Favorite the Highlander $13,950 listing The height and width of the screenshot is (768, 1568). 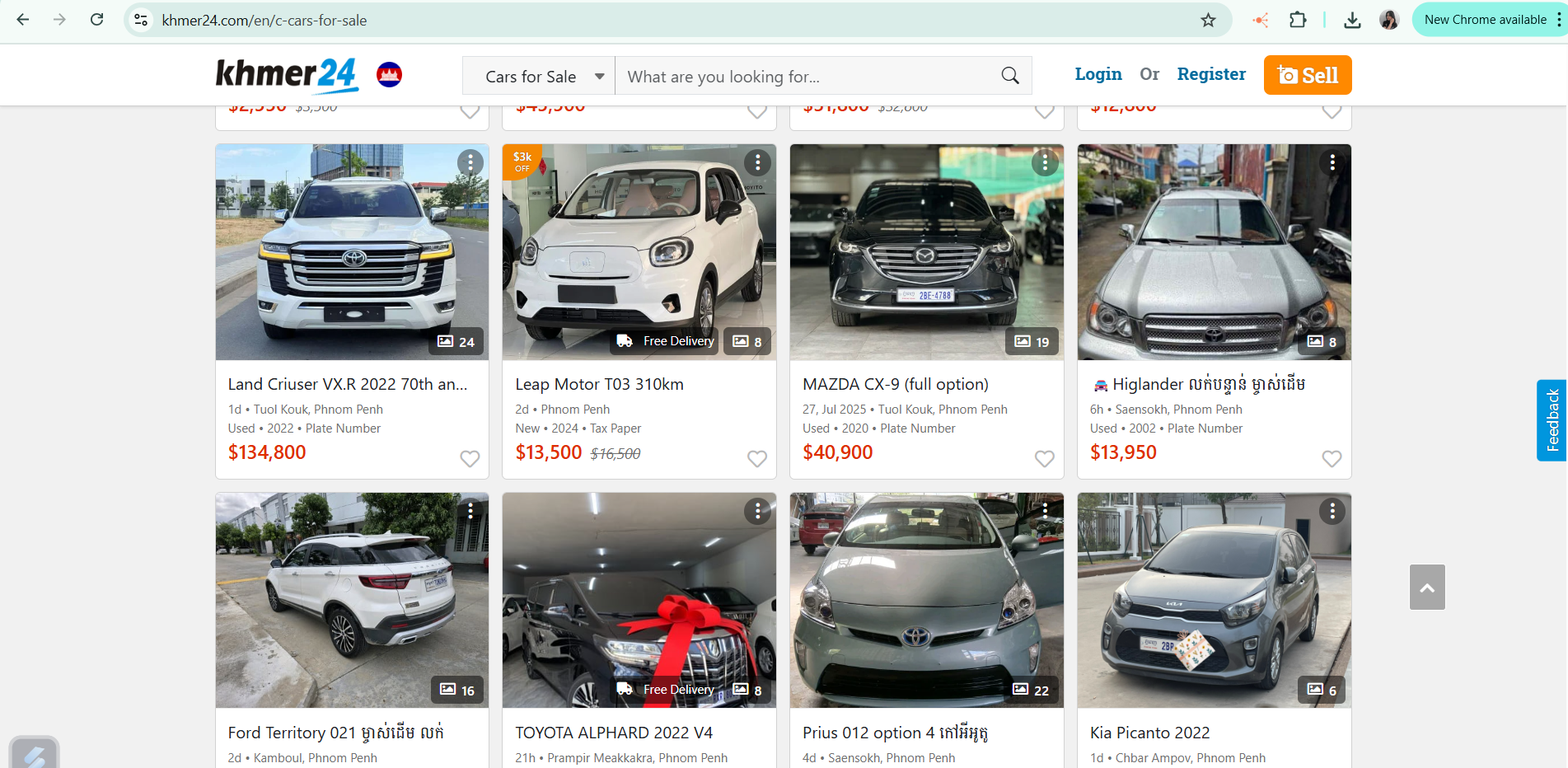pos(1332,458)
